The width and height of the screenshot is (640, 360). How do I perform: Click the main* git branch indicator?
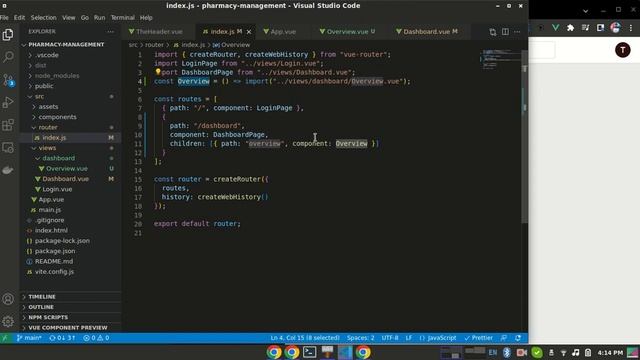29,338
